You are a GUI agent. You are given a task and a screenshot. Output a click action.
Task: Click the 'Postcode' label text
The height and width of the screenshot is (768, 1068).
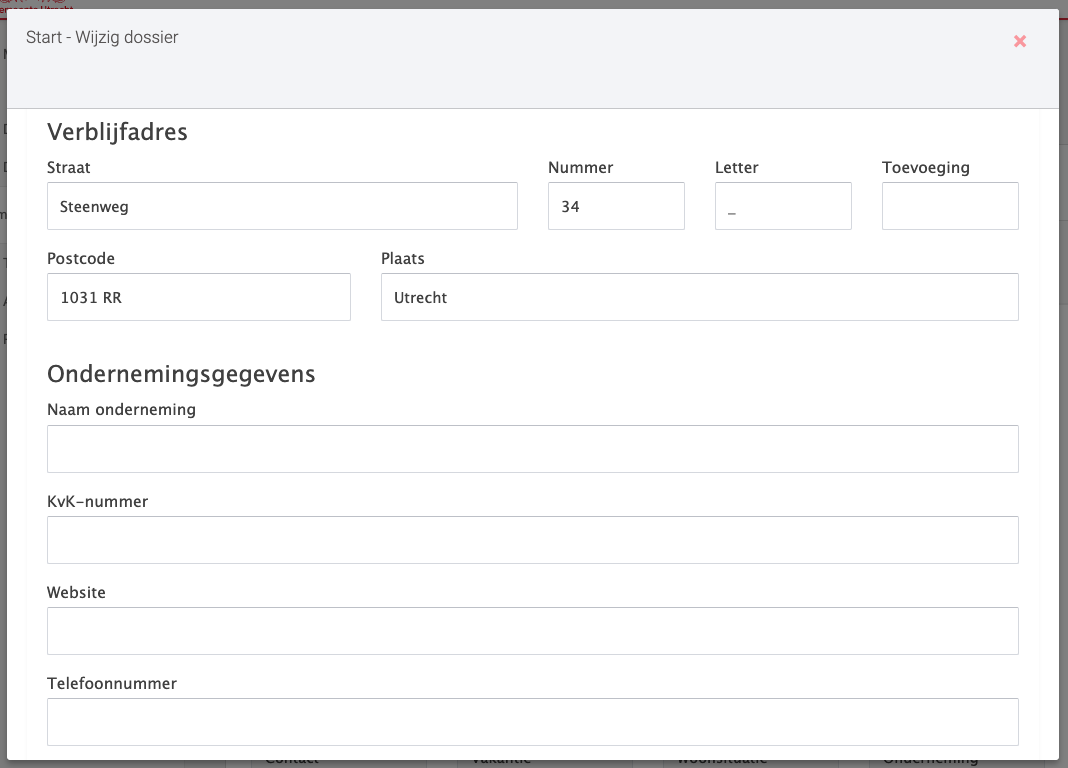pos(81,259)
